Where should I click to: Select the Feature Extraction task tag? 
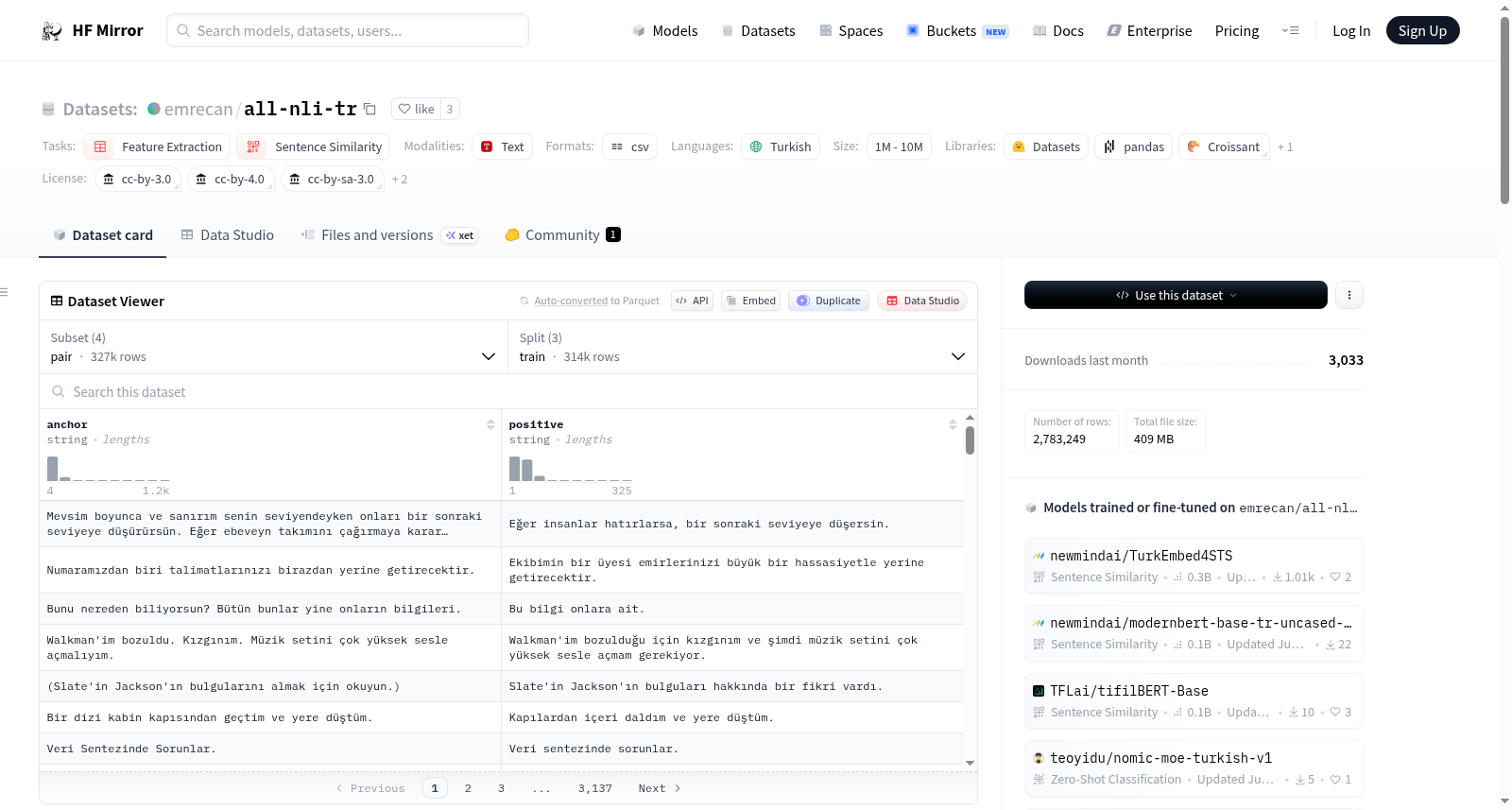point(157,146)
